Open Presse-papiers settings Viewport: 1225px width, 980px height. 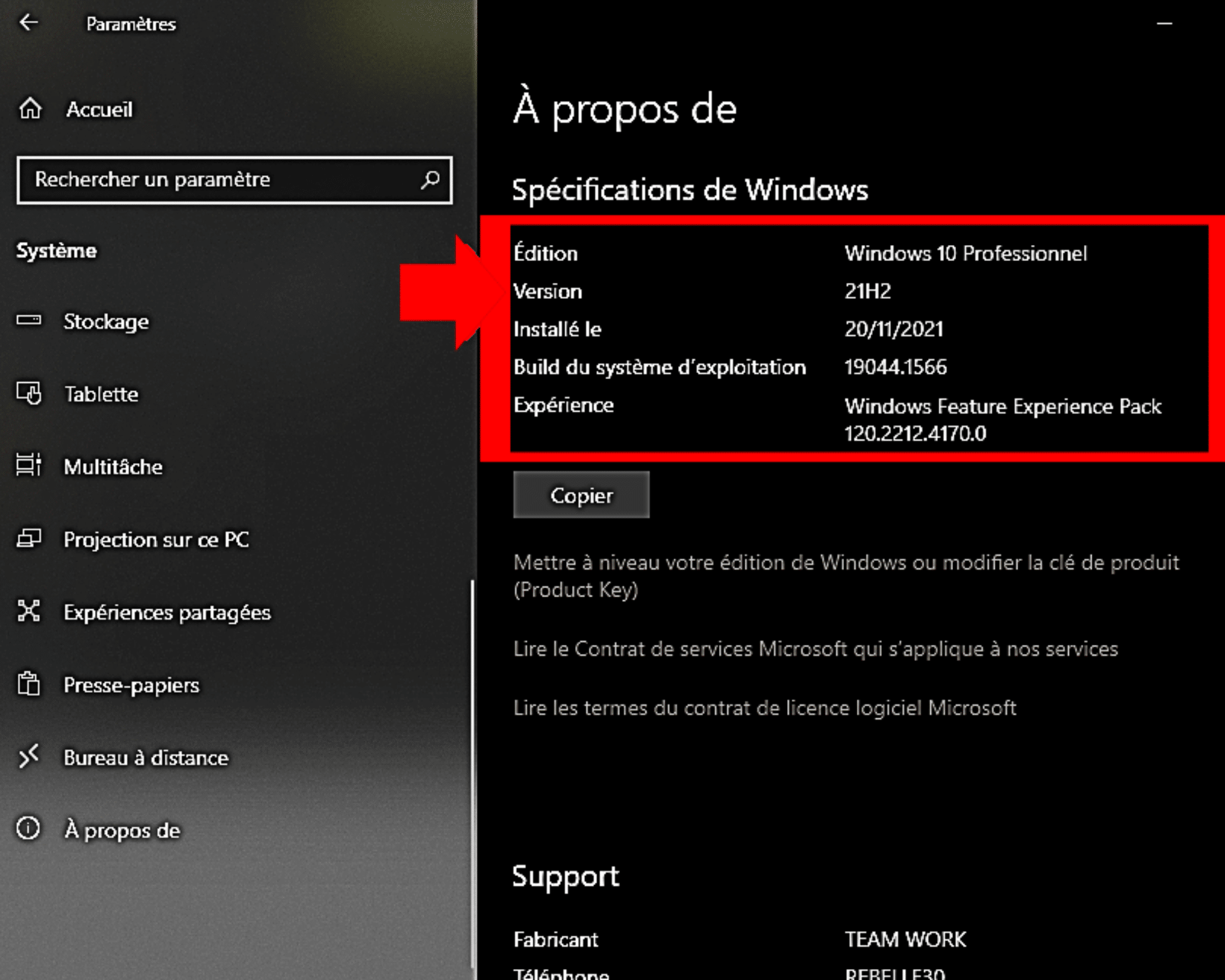[132, 685]
